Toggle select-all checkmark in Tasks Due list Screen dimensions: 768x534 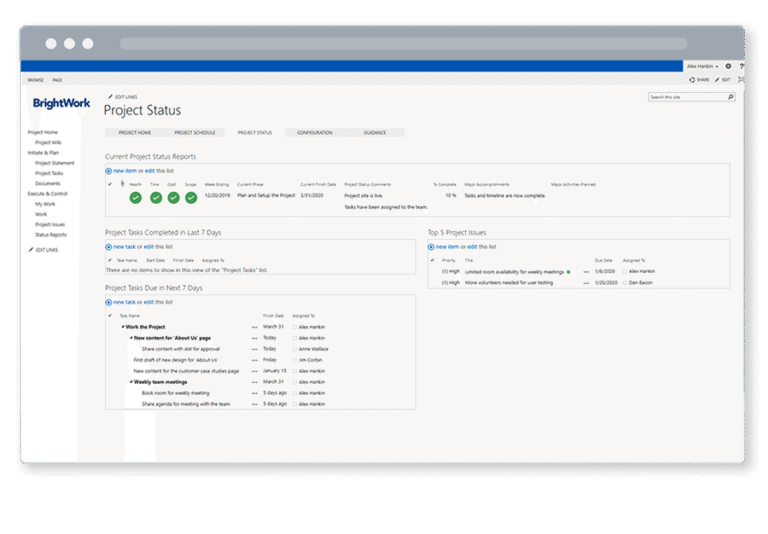[x=110, y=316]
